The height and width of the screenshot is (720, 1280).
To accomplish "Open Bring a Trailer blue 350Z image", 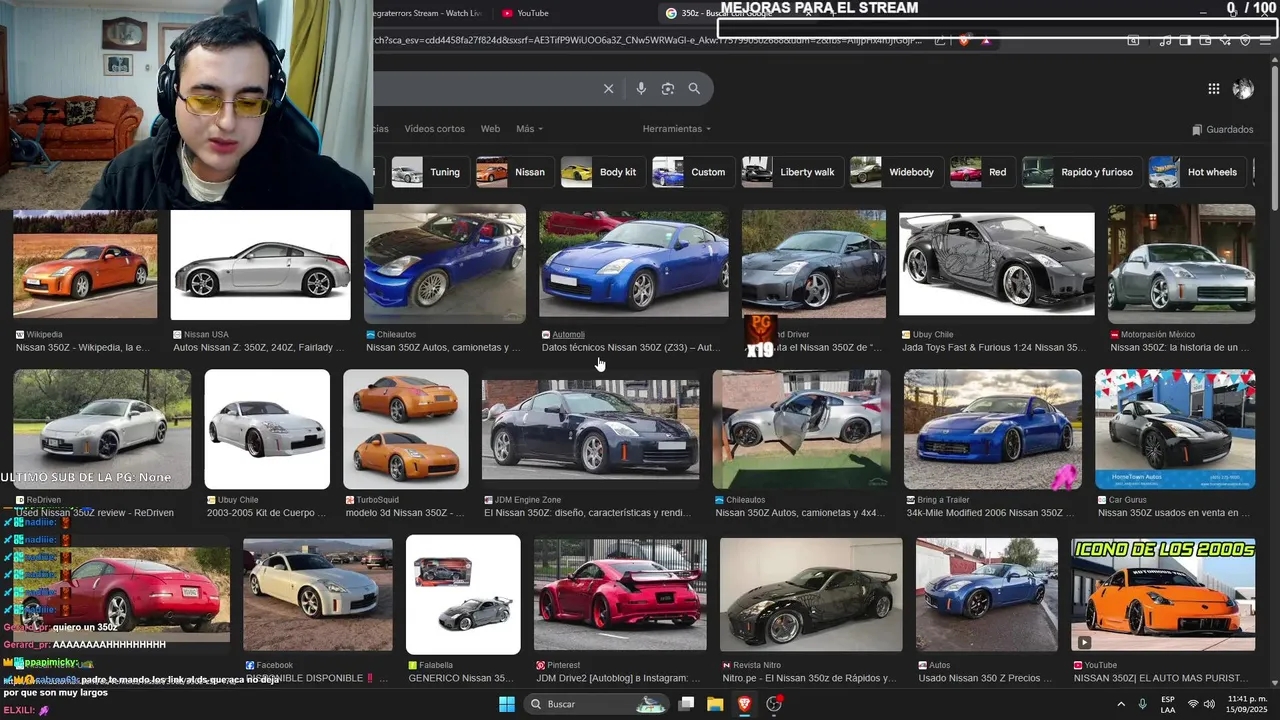I will click(x=993, y=429).
